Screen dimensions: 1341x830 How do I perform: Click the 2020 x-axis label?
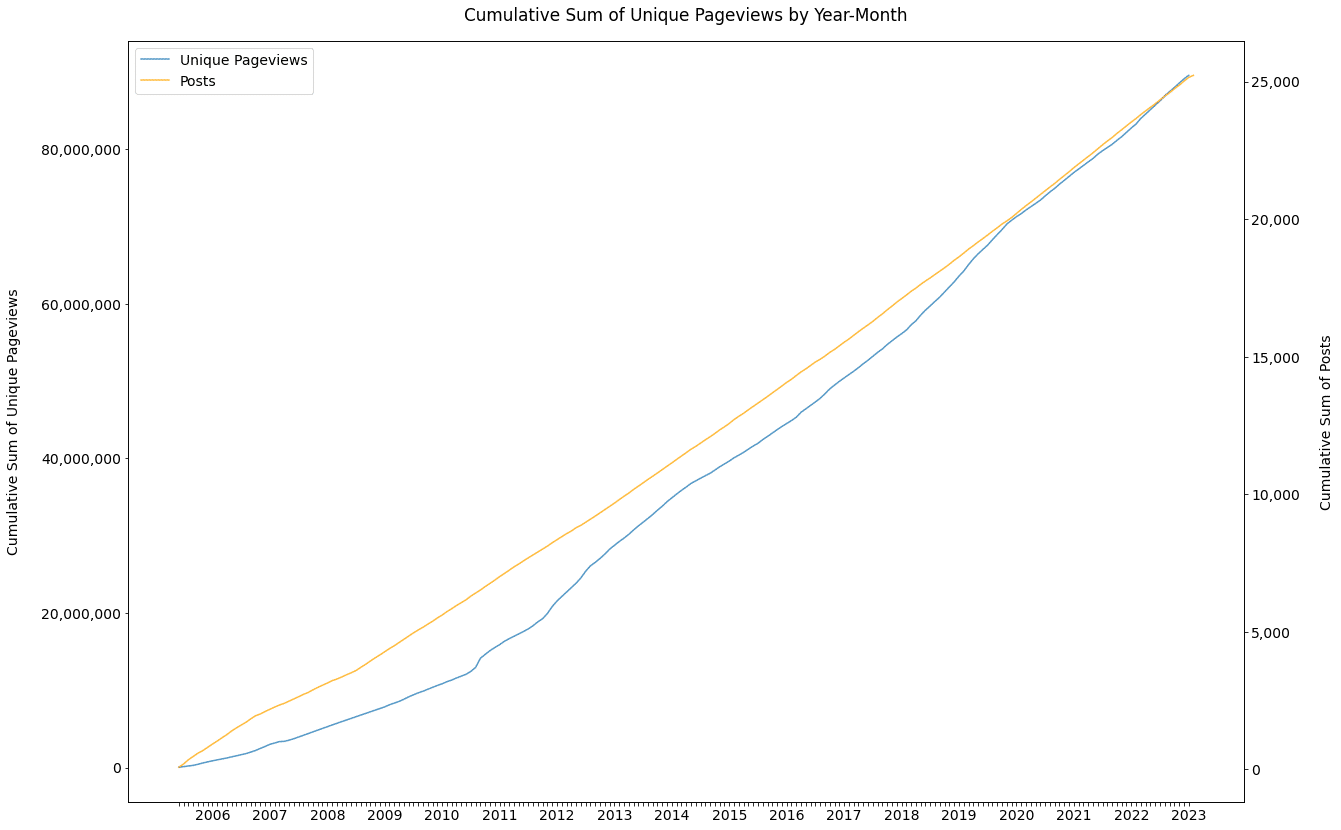1016,816
